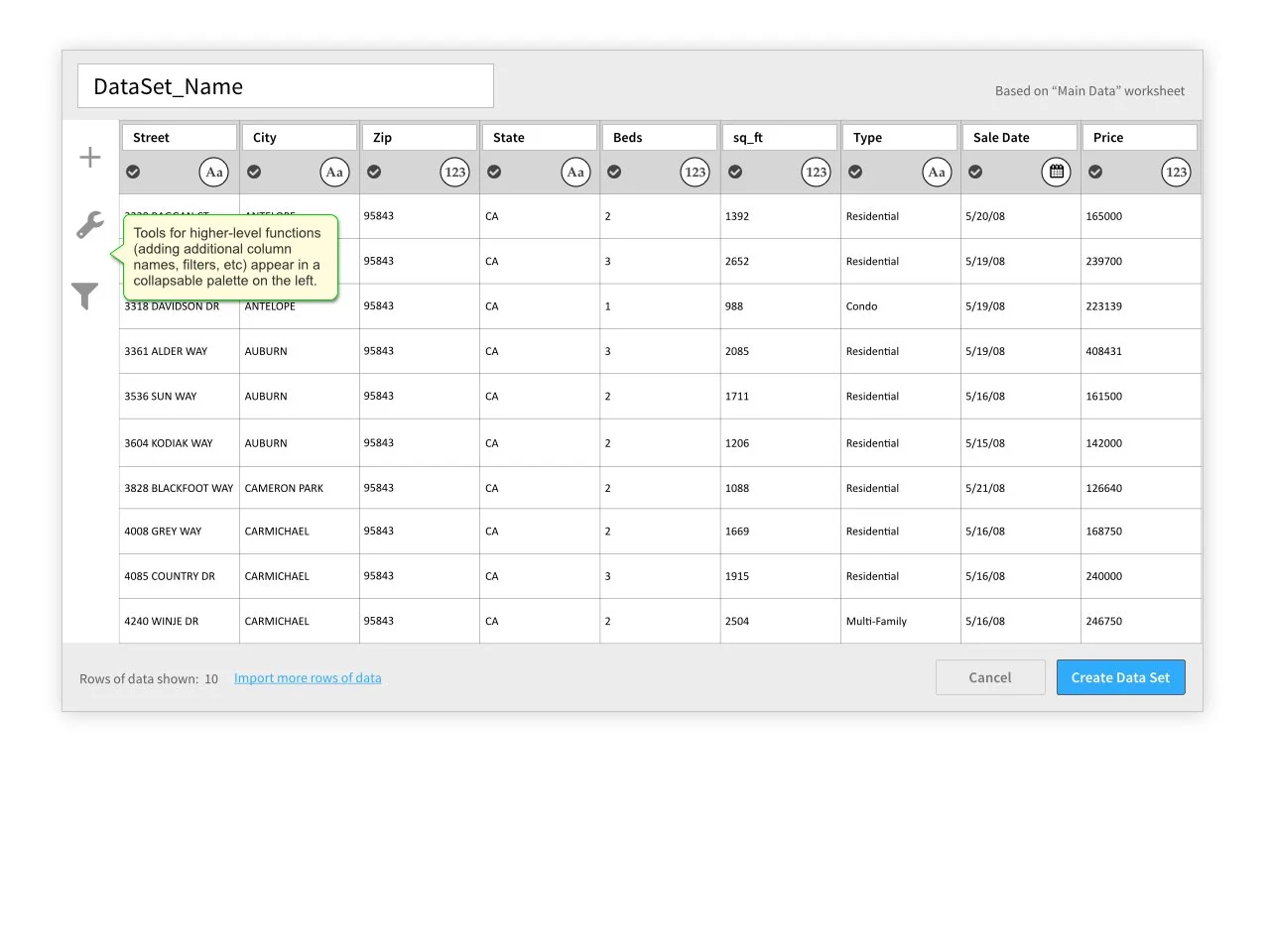Change Street column text type icon
Image resolution: width=1270 pixels, height=952 pixels.
coord(214,173)
